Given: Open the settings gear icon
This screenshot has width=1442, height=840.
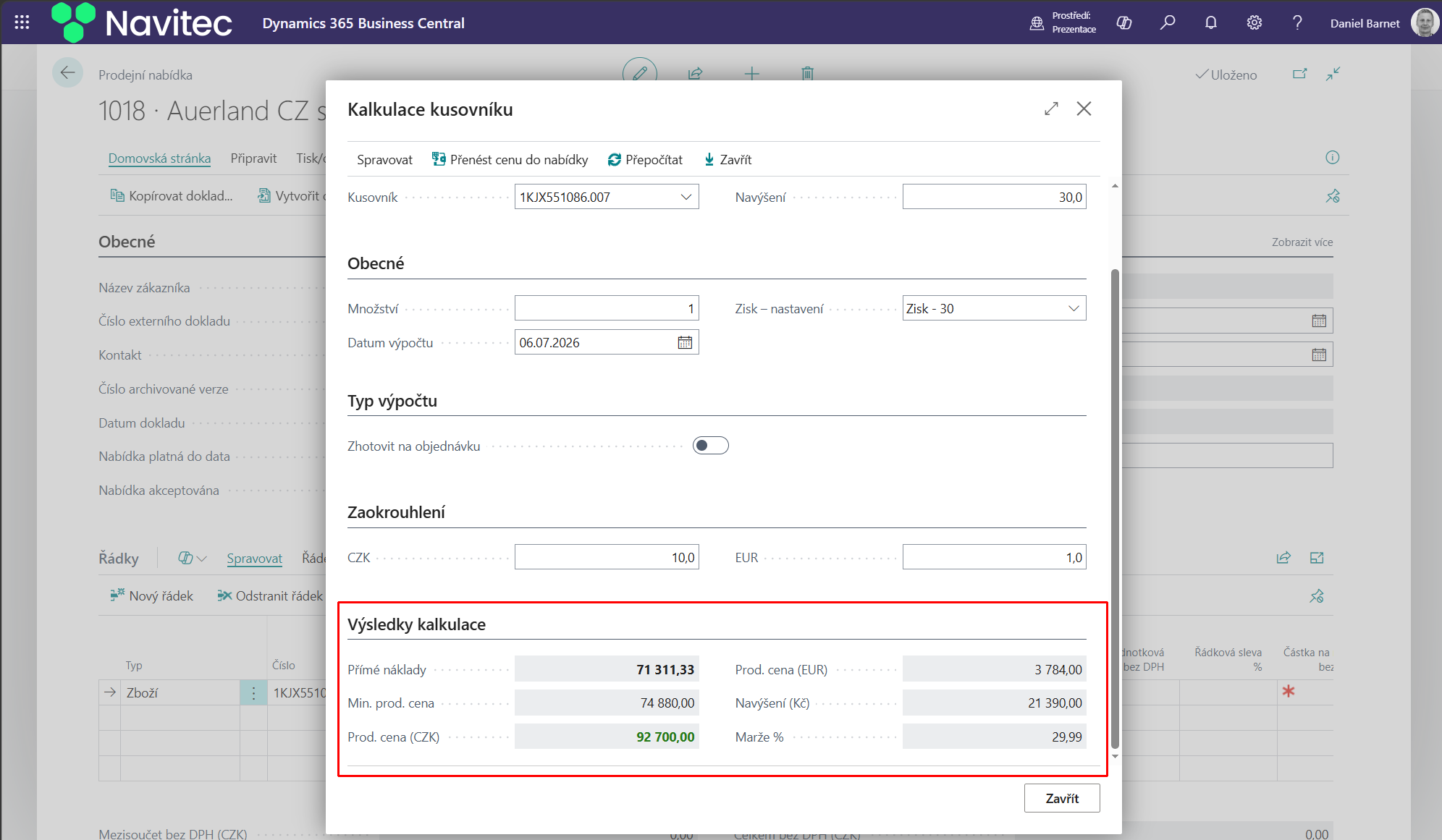Looking at the screenshot, I should pyautogui.click(x=1254, y=22).
